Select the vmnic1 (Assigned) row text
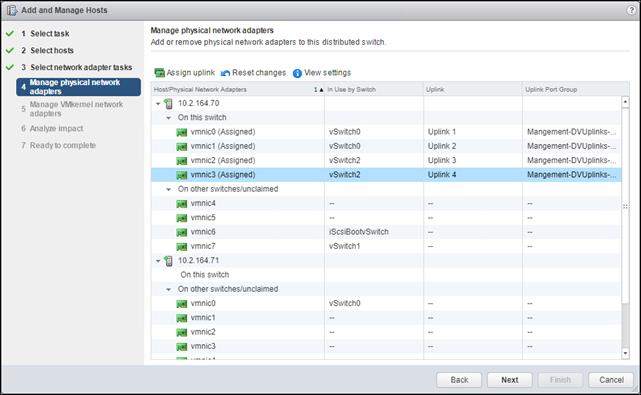This screenshot has height=395, width=641. (x=223, y=146)
